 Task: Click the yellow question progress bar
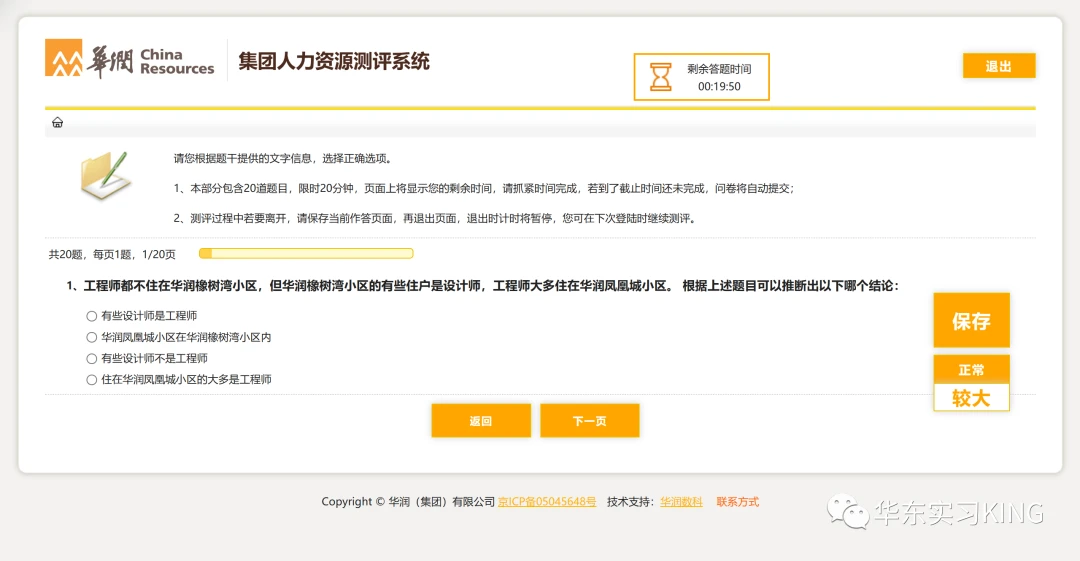[x=306, y=254]
